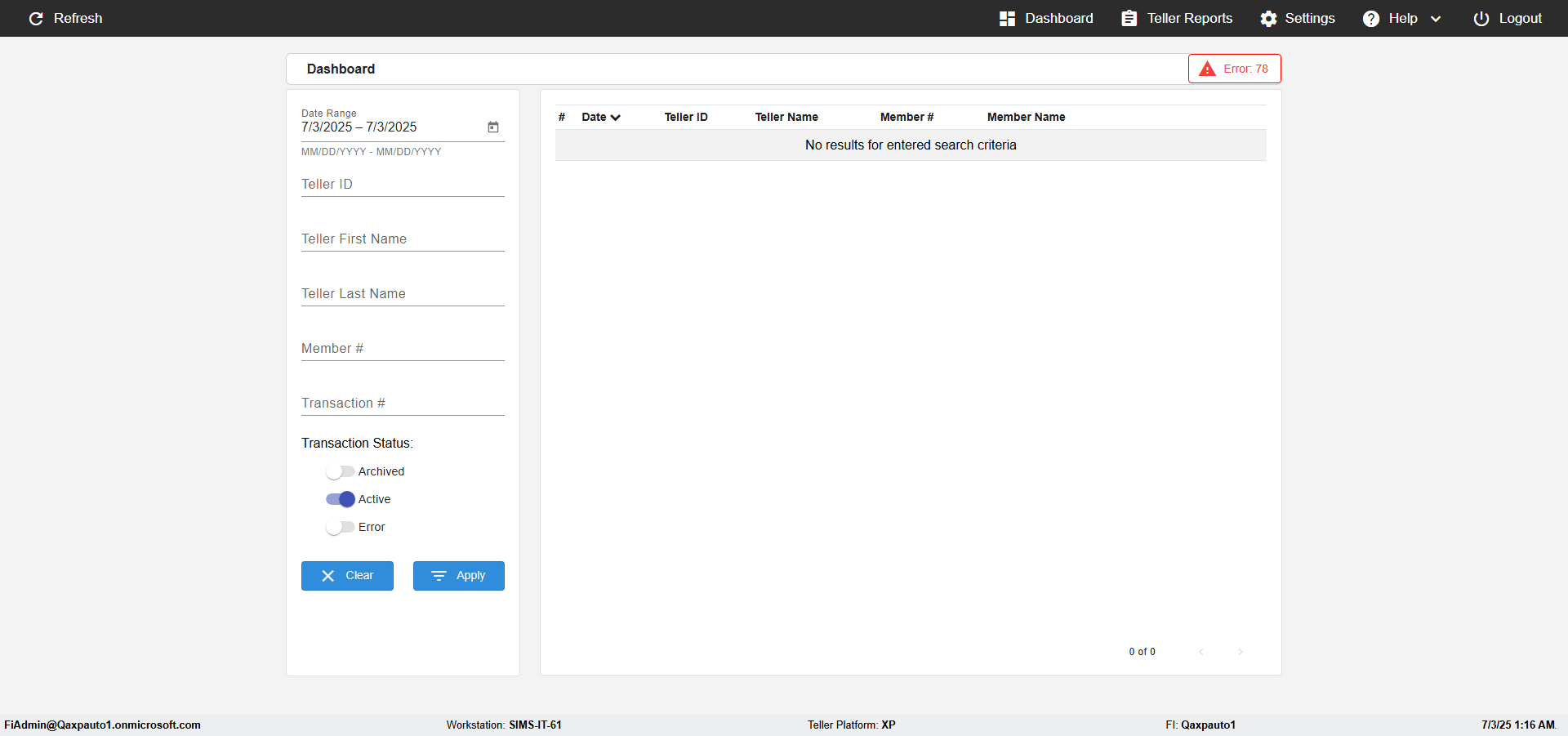Click the Teller Name column header
Viewport: 1568px width, 736px height.
coord(786,117)
